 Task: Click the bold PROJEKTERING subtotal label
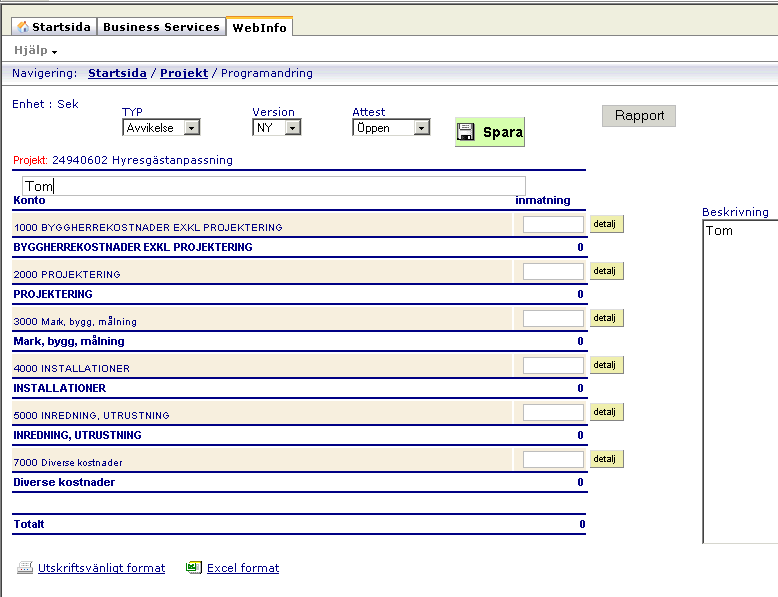tap(53, 294)
